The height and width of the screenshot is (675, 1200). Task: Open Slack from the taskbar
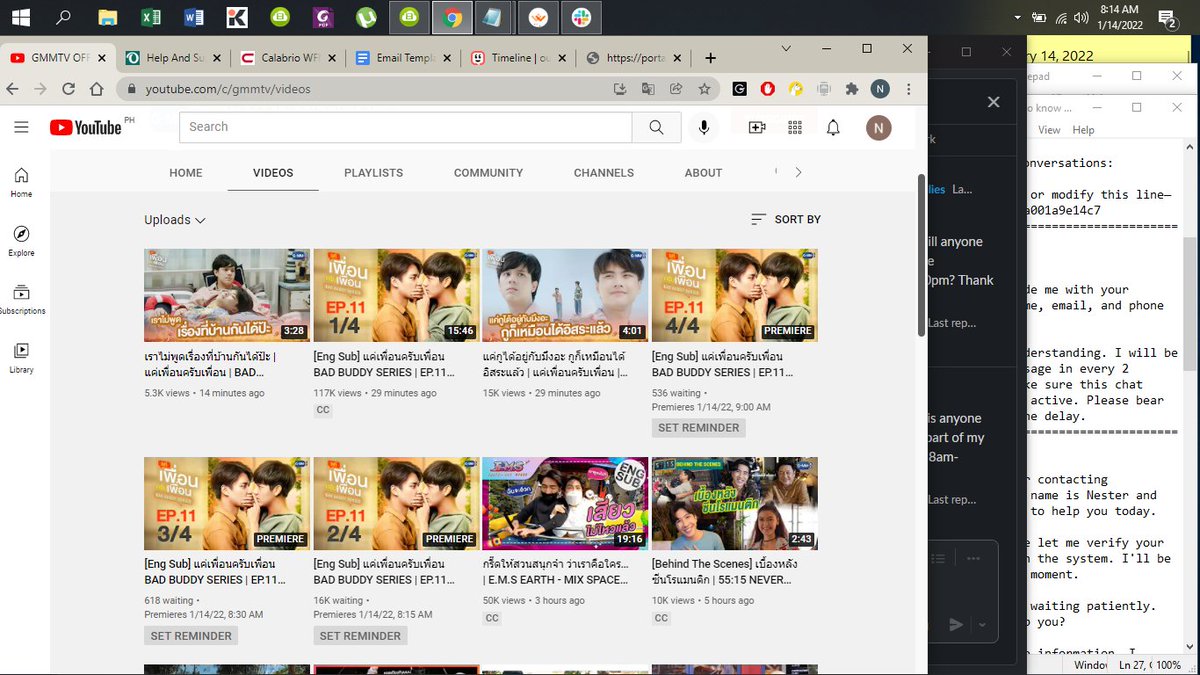coord(581,17)
